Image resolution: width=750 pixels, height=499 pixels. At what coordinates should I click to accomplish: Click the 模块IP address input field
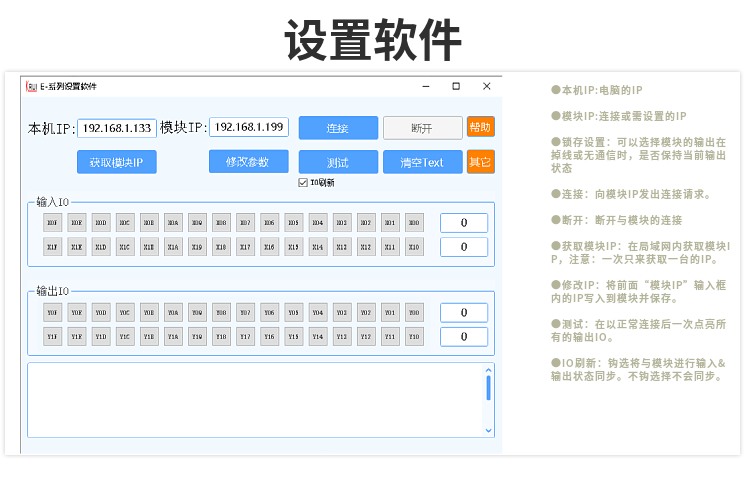pos(249,128)
